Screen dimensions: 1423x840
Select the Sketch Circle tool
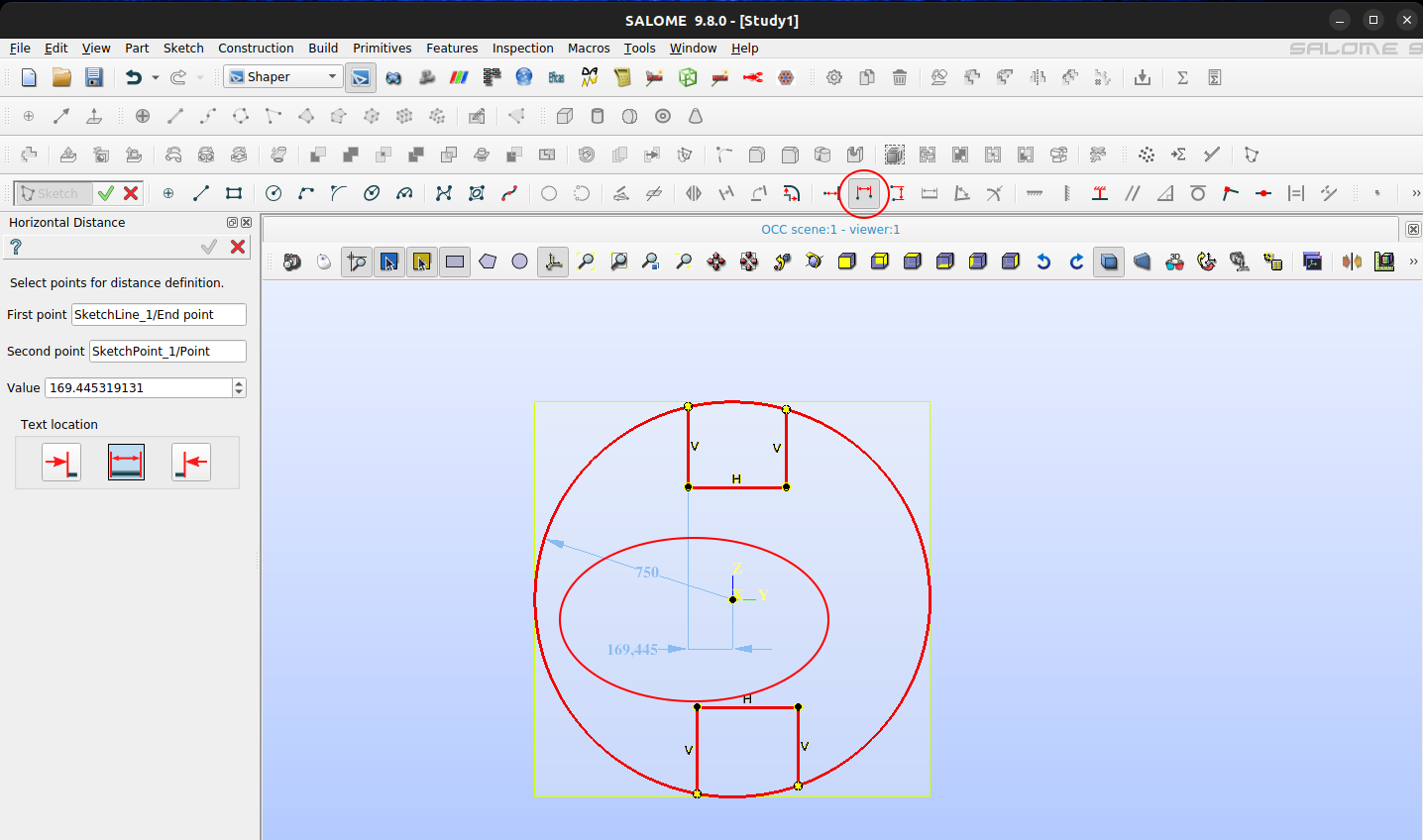click(274, 193)
